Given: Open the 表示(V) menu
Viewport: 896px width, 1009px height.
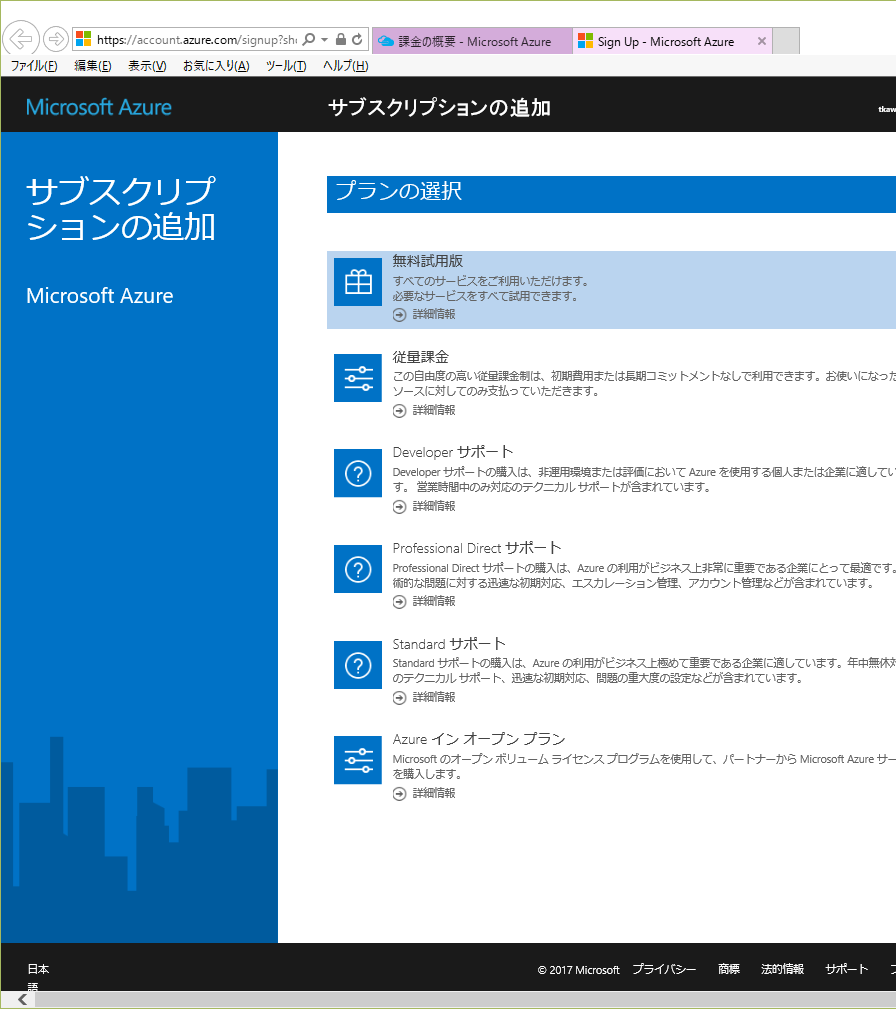Looking at the screenshot, I should 147,66.
